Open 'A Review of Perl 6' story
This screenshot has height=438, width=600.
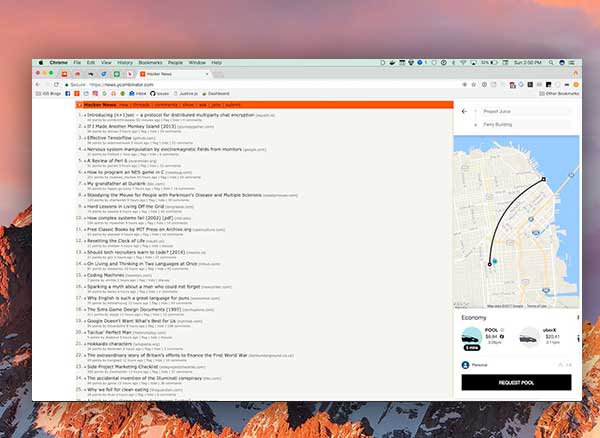pos(107,161)
